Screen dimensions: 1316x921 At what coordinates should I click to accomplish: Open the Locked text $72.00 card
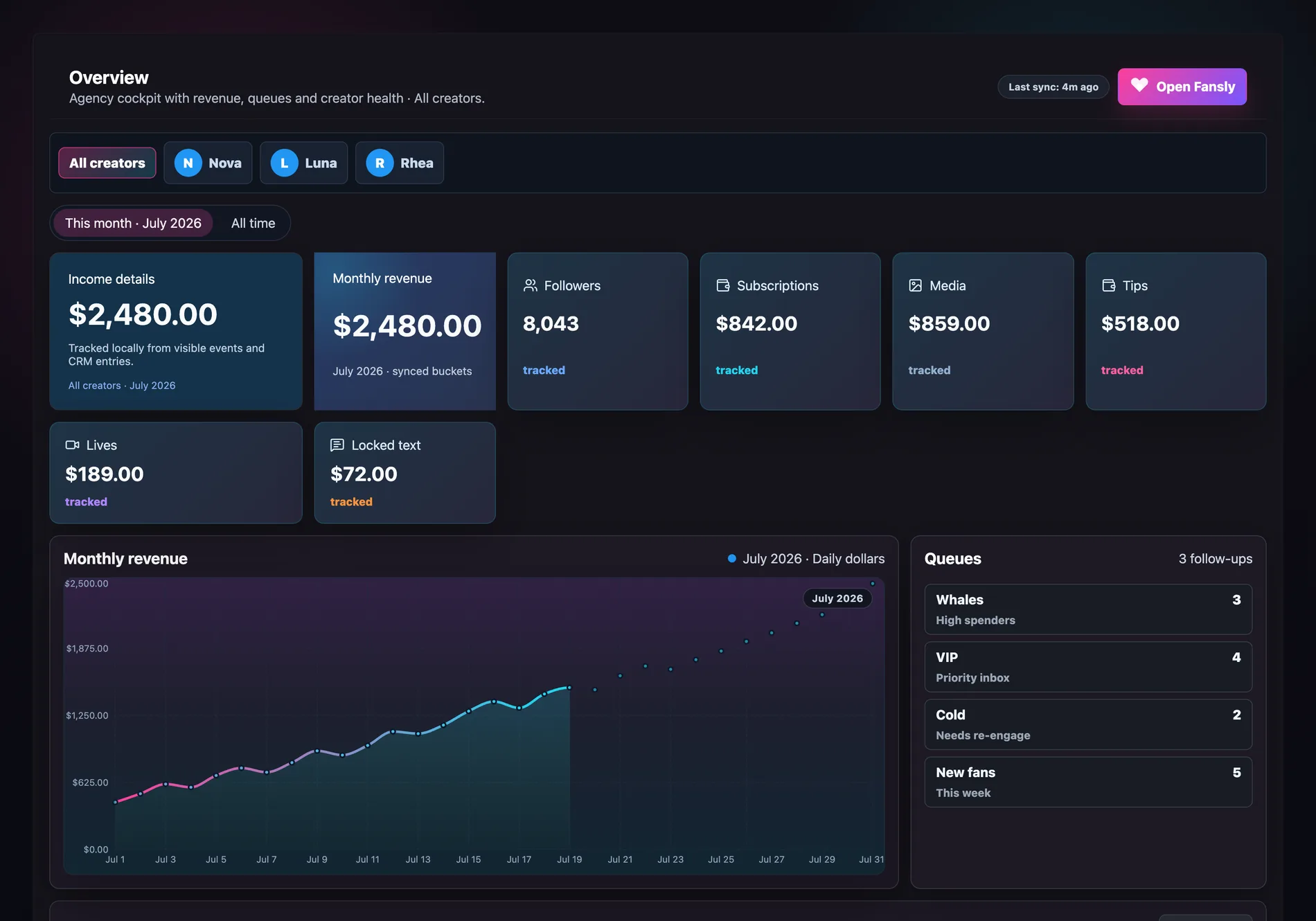[x=405, y=473]
